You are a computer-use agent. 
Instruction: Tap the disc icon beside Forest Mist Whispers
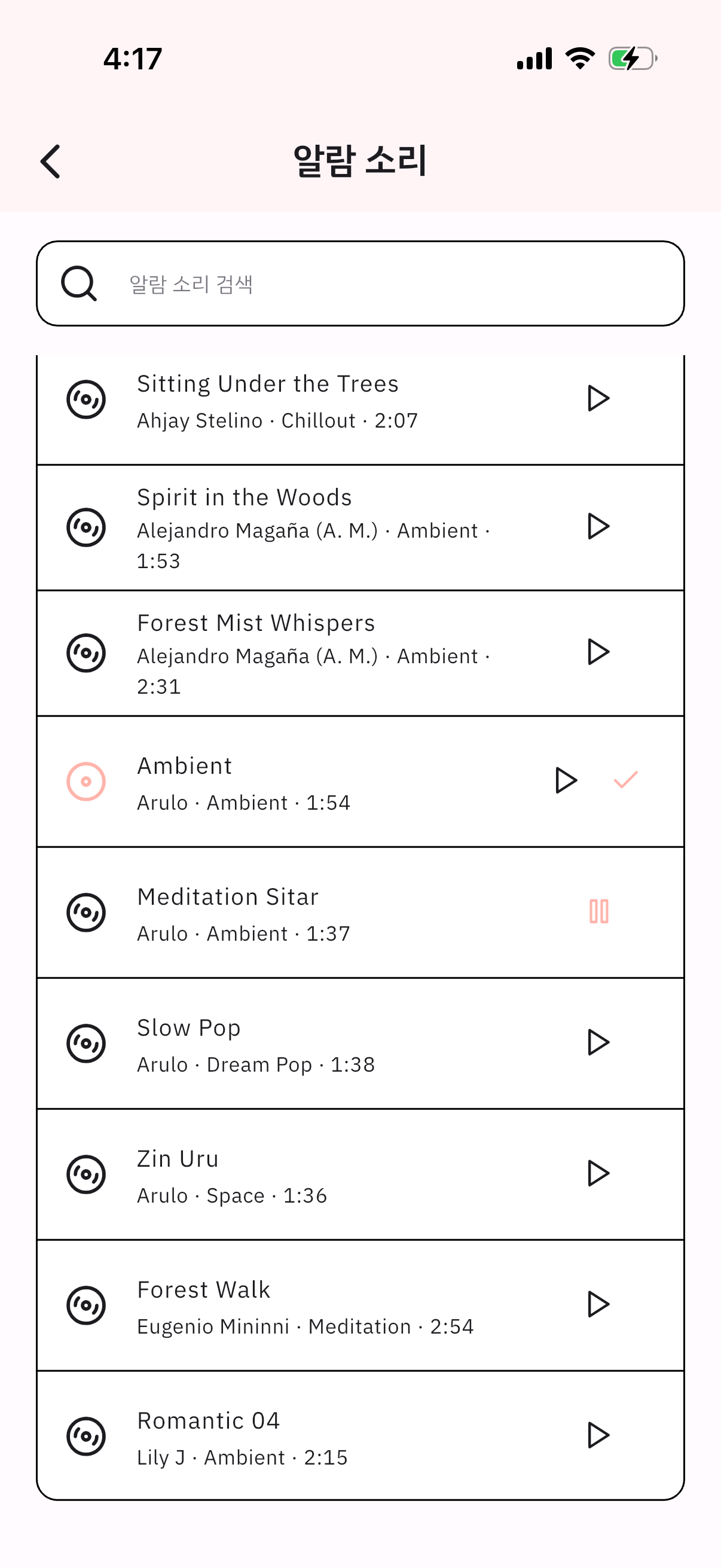click(85, 652)
